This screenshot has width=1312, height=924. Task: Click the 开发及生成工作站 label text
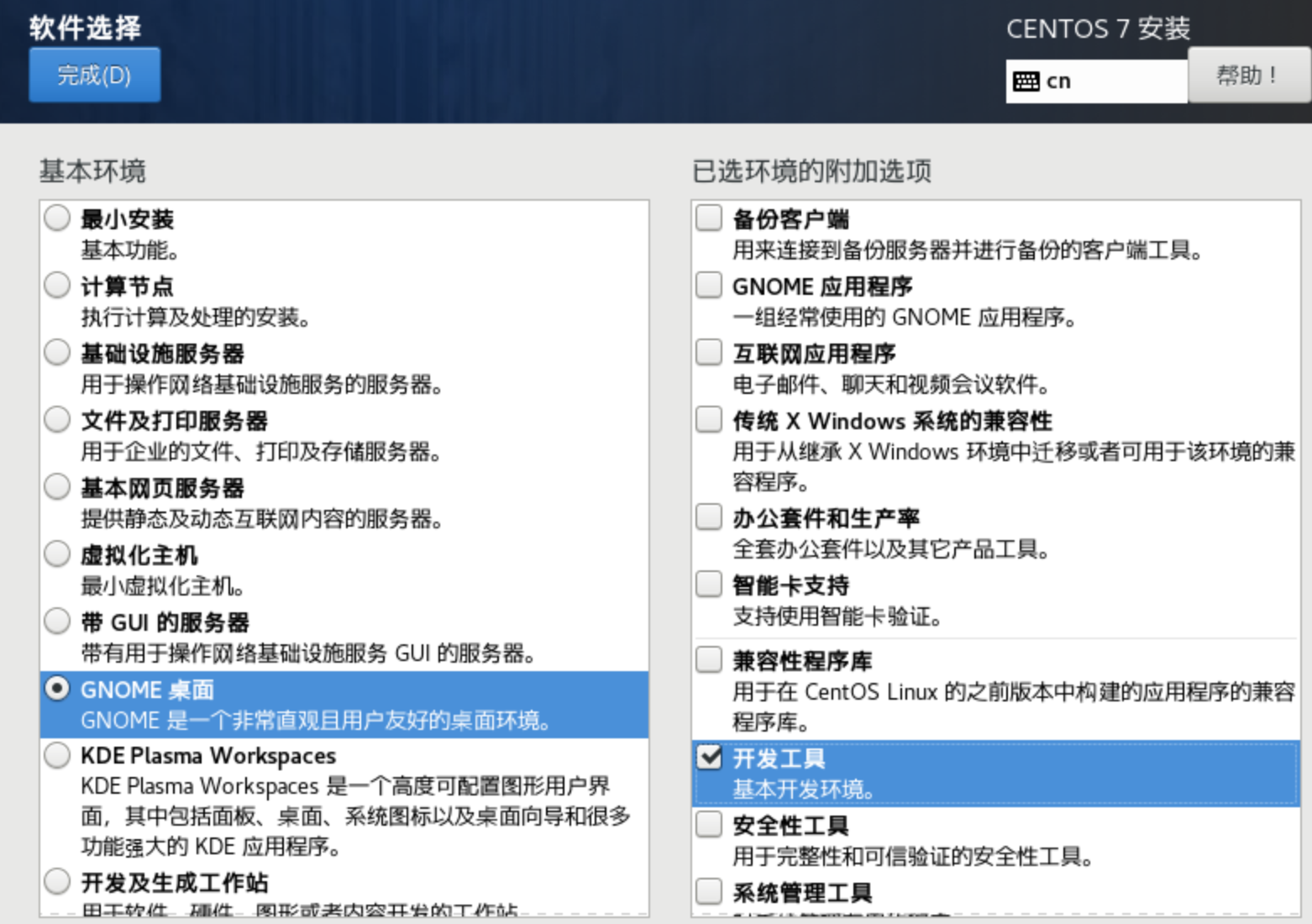pyautogui.click(x=174, y=883)
